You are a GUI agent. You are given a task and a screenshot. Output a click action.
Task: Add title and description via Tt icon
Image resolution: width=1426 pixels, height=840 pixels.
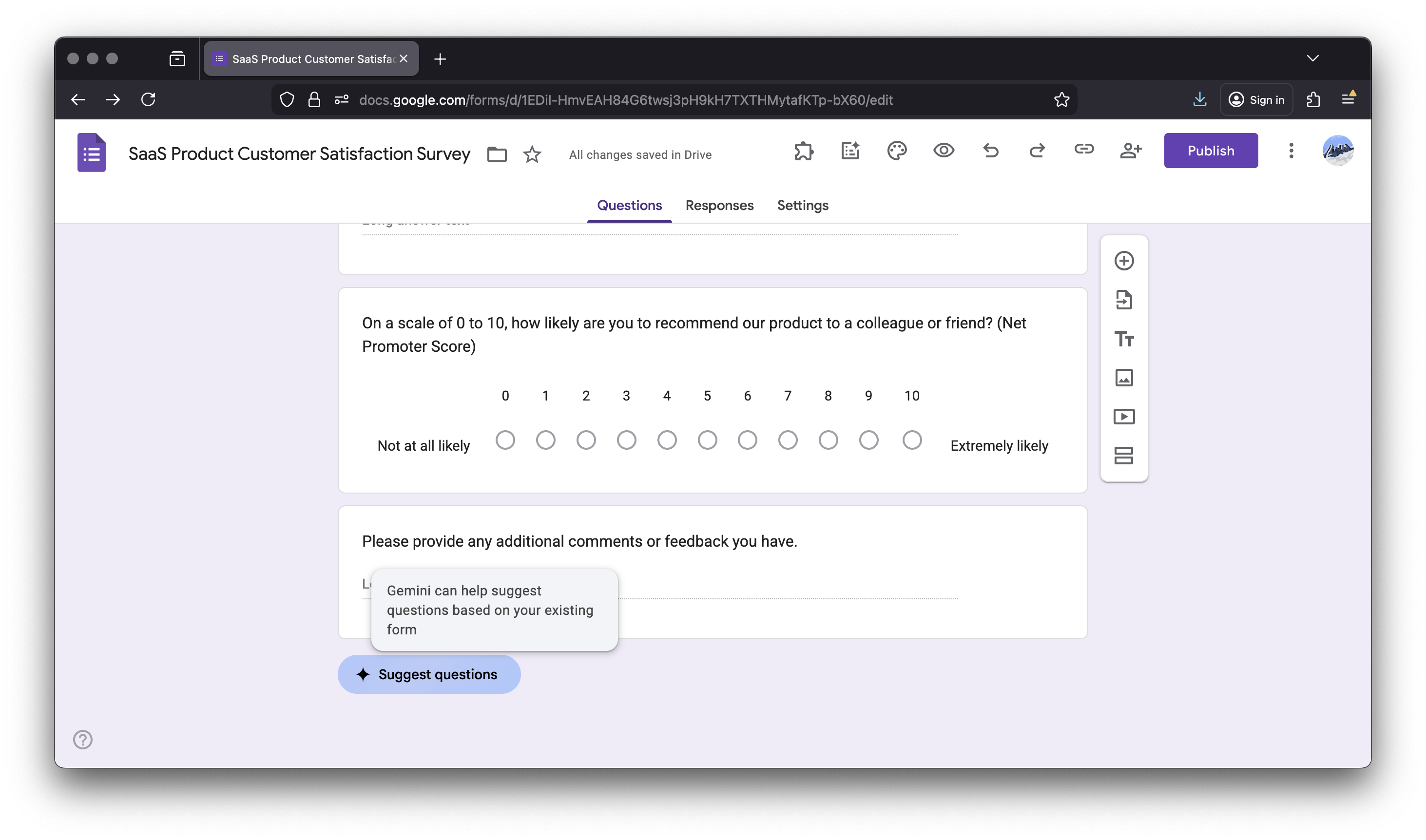[x=1124, y=339]
